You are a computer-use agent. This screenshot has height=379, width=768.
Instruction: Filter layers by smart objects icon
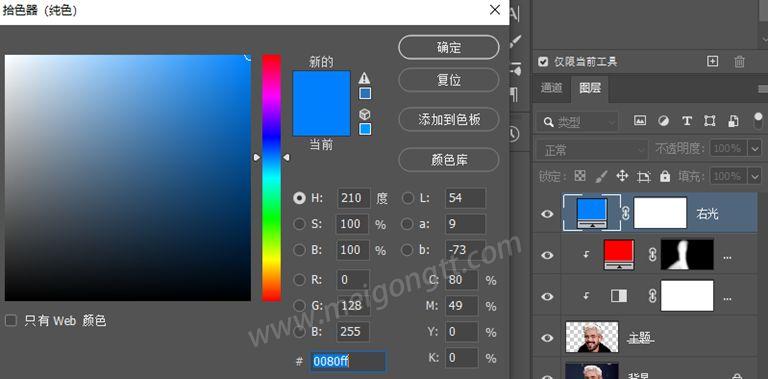[x=733, y=121]
